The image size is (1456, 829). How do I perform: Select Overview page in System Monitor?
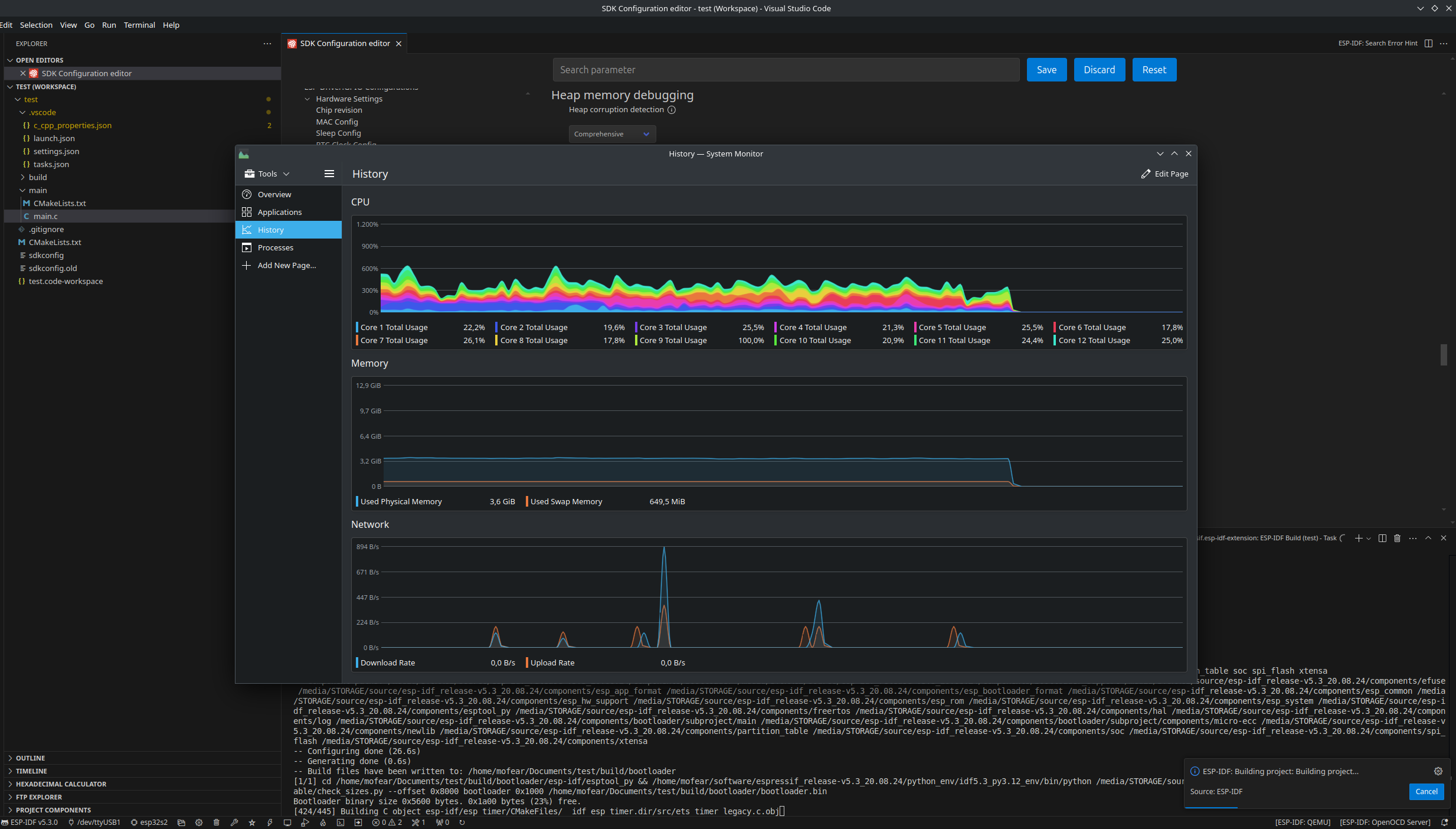pos(289,194)
